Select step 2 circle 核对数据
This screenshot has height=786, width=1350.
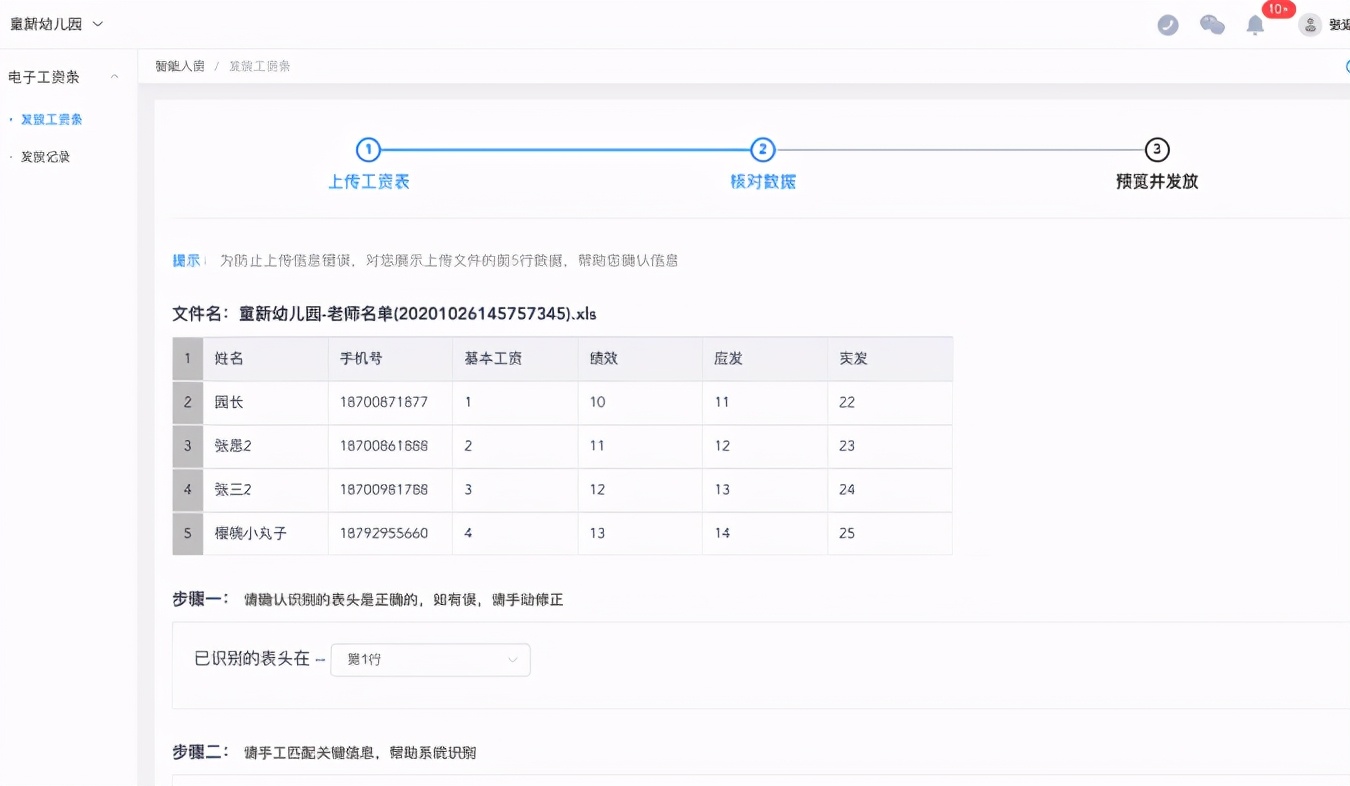tap(762, 150)
